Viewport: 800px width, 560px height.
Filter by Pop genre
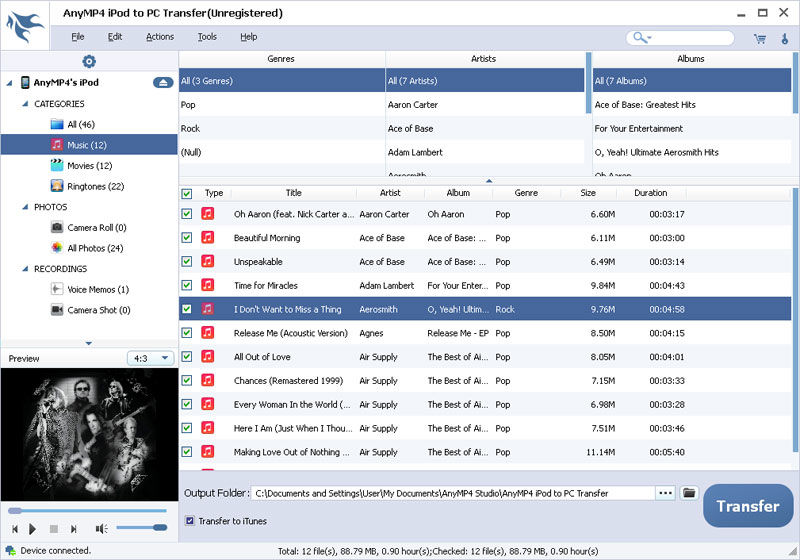click(282, 105)
